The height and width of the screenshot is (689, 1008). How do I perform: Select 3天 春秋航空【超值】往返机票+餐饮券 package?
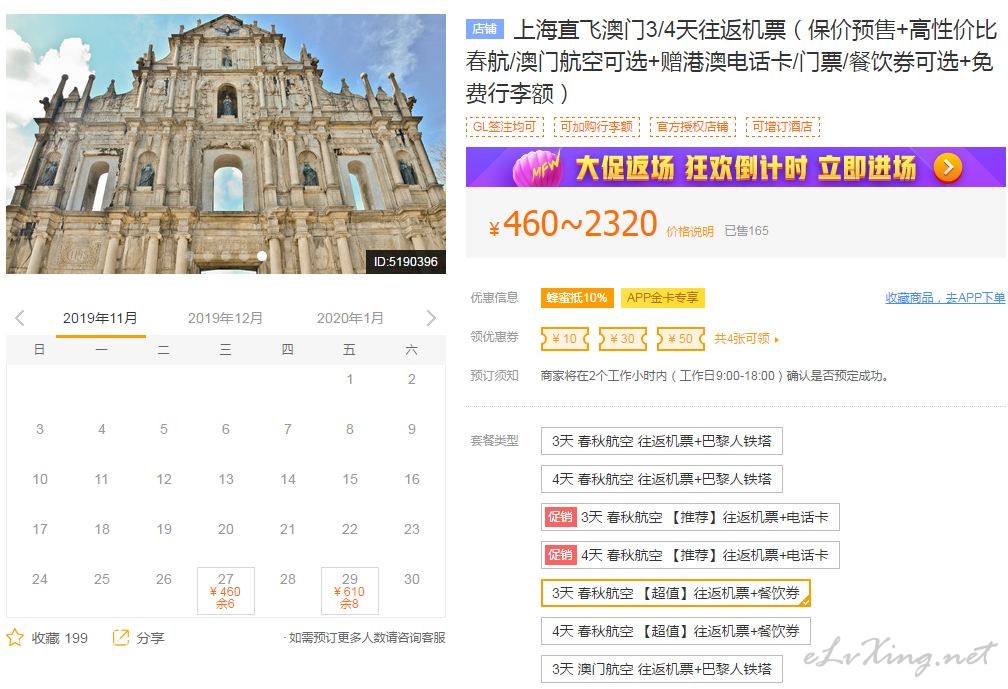(676, 593)
